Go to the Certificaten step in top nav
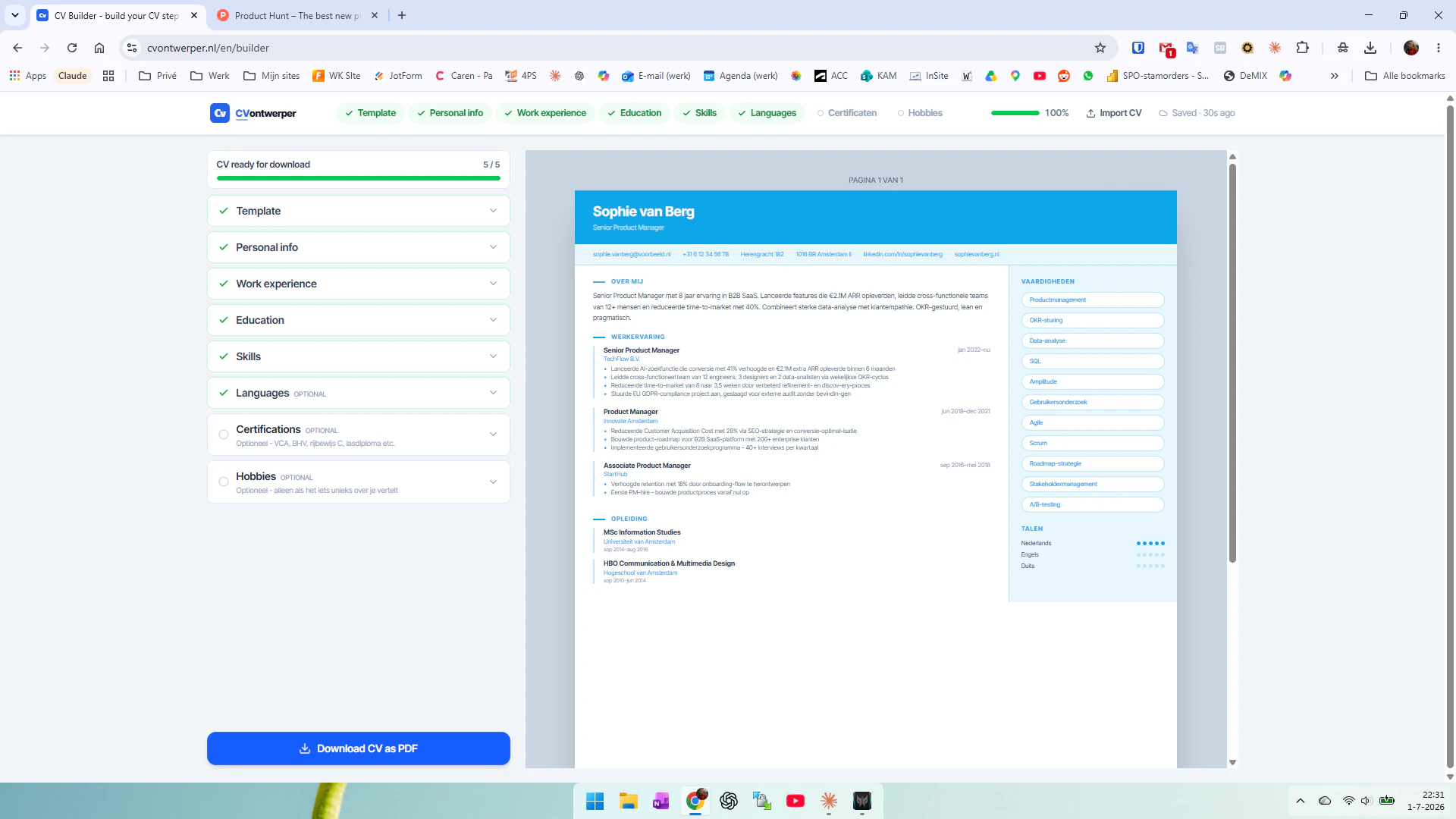The height and width of the screenshot is (819, 1456). (x=847, y=113)
